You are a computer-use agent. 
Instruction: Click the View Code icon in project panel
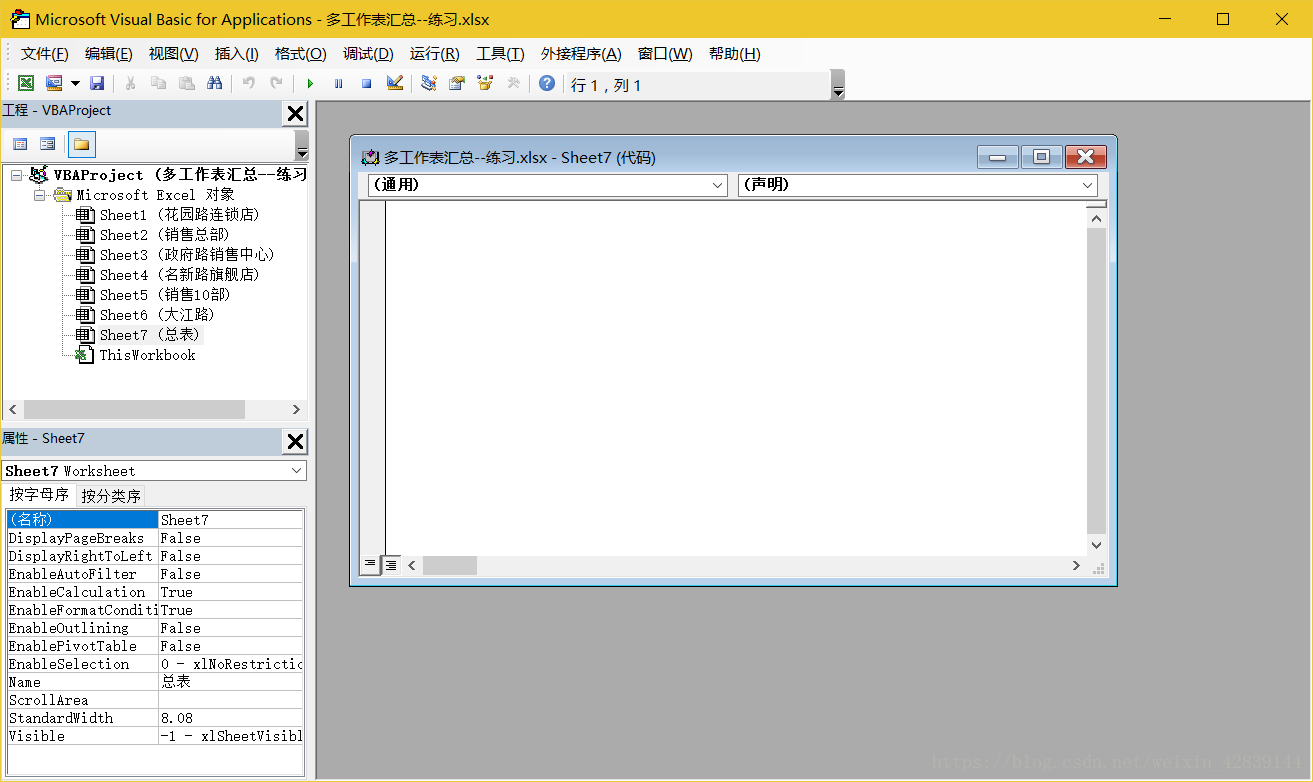(x=20, y=144)
